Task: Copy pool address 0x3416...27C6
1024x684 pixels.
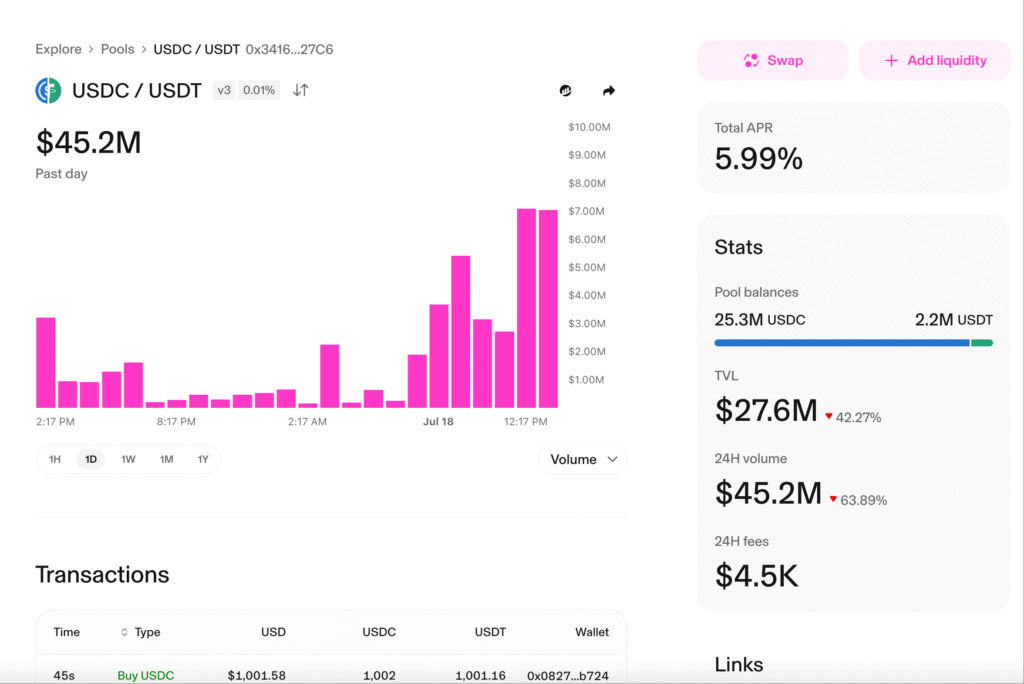Action: [x=289, y=49]
